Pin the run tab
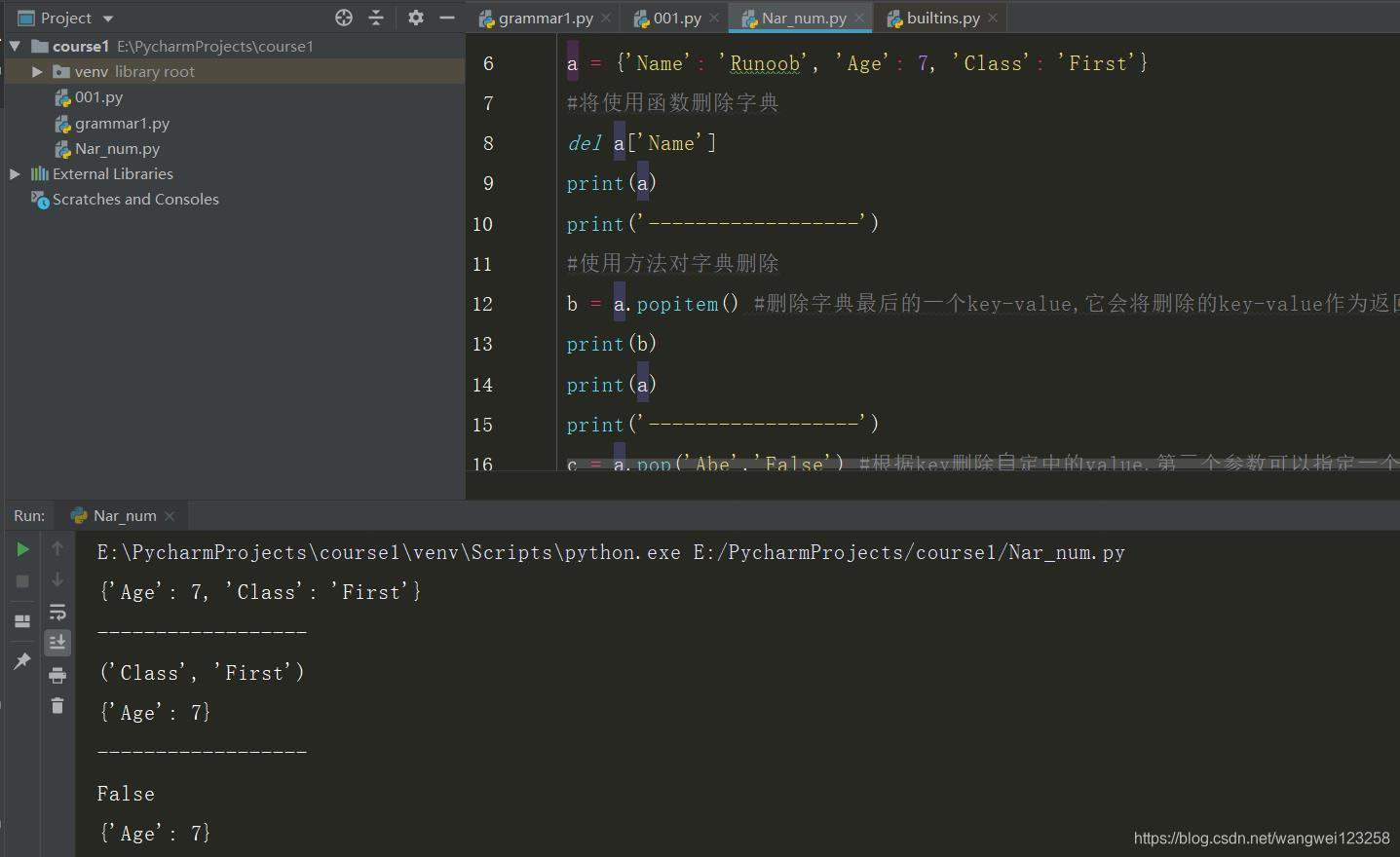The height and width of the screenshot is (857, 1400). pos(22,661)
